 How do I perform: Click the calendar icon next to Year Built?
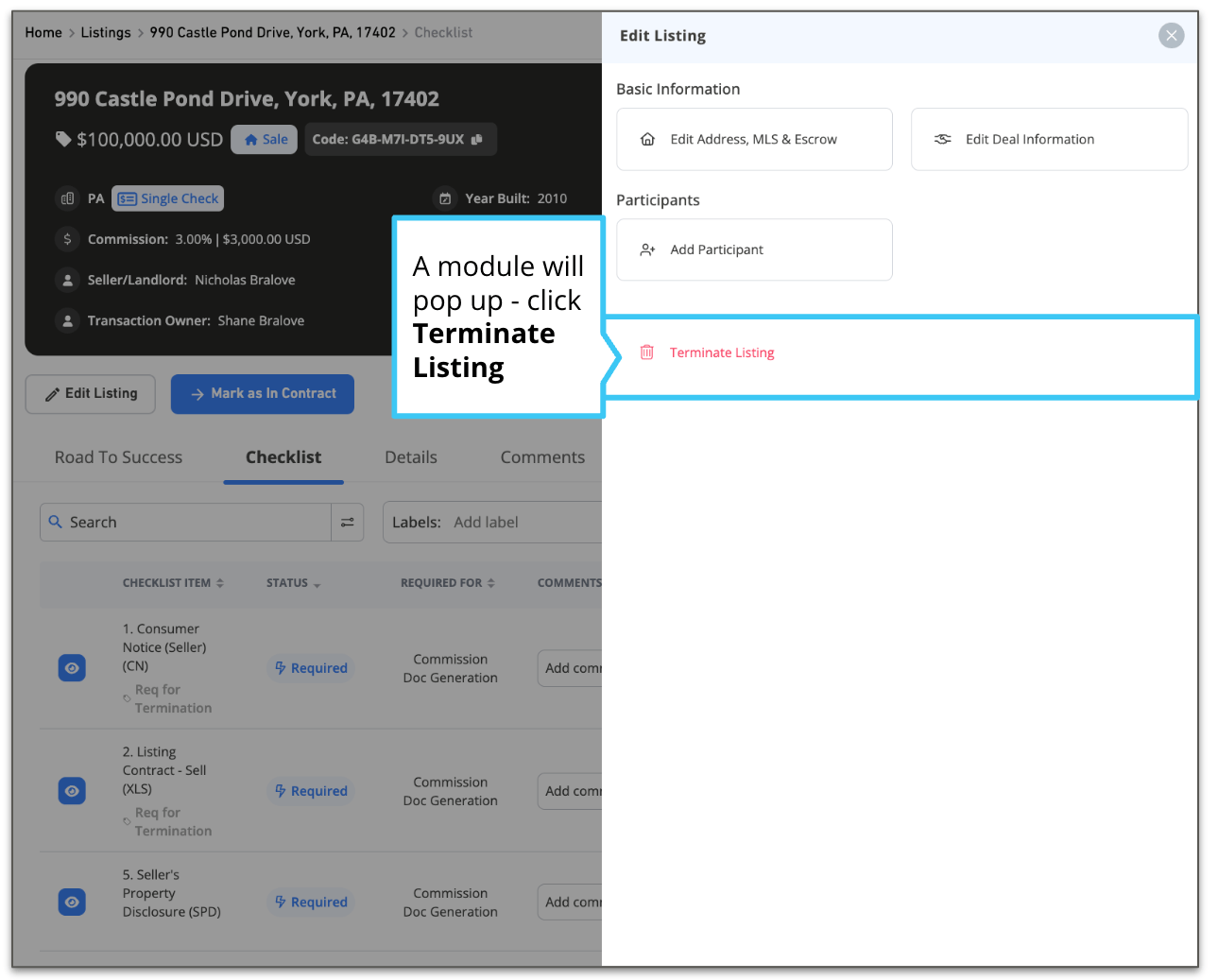(x=445, y=198)
